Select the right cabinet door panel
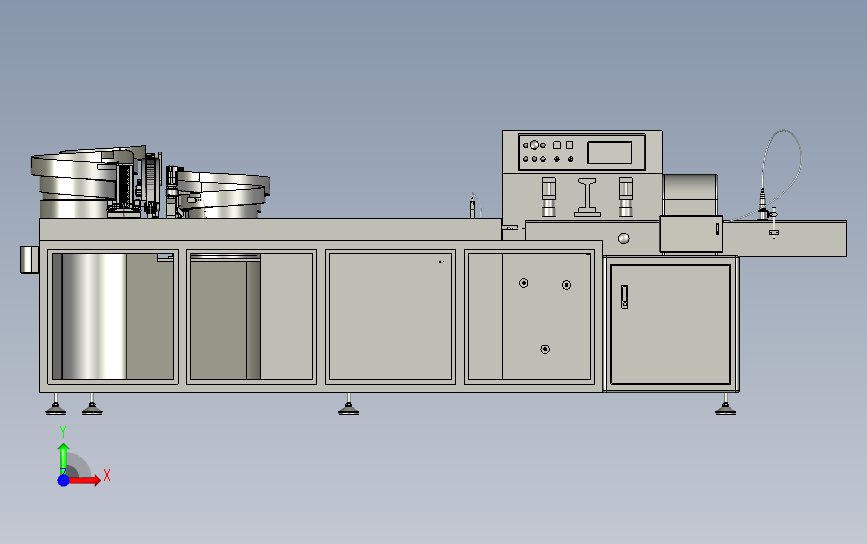The height and width of the screenshot is (544, 867). click(670, 325)
